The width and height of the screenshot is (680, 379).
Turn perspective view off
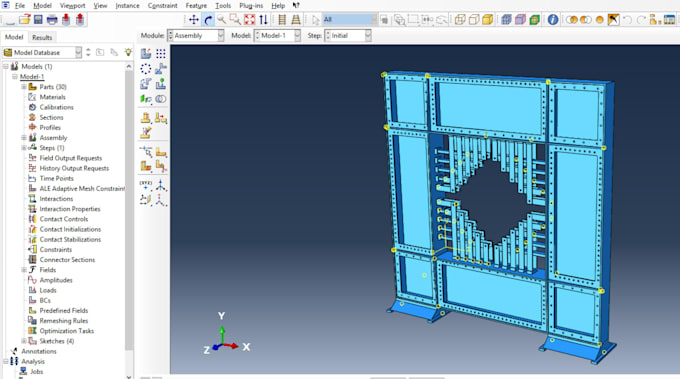[x=282, y=20]
